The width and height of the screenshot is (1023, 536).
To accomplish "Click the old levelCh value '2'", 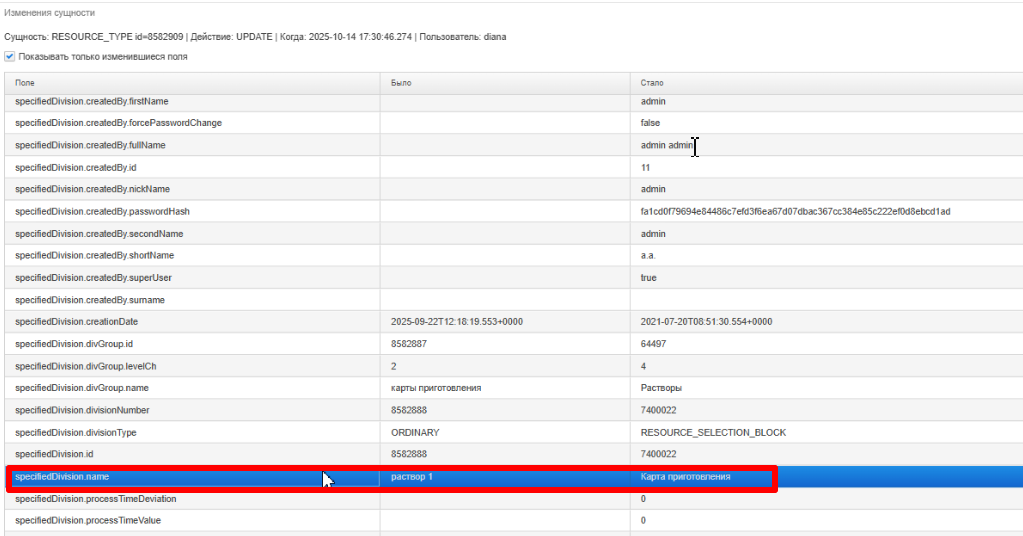I will [x=393, y=366].
